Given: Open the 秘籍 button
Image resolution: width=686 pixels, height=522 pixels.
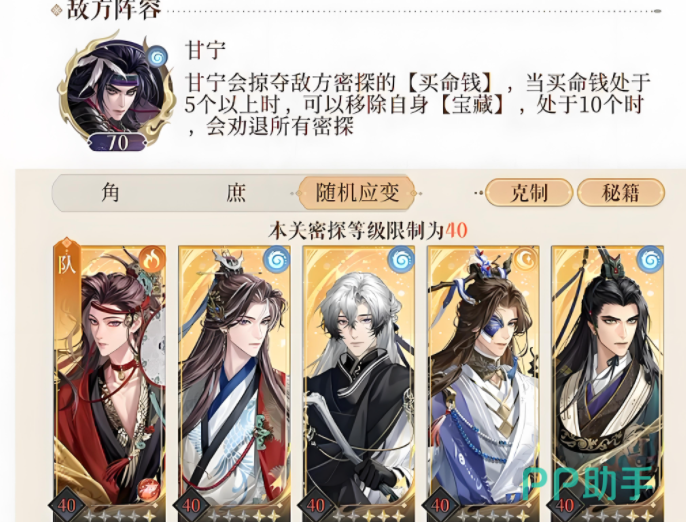Looking at the screenshot, I should tap(621, 193).
